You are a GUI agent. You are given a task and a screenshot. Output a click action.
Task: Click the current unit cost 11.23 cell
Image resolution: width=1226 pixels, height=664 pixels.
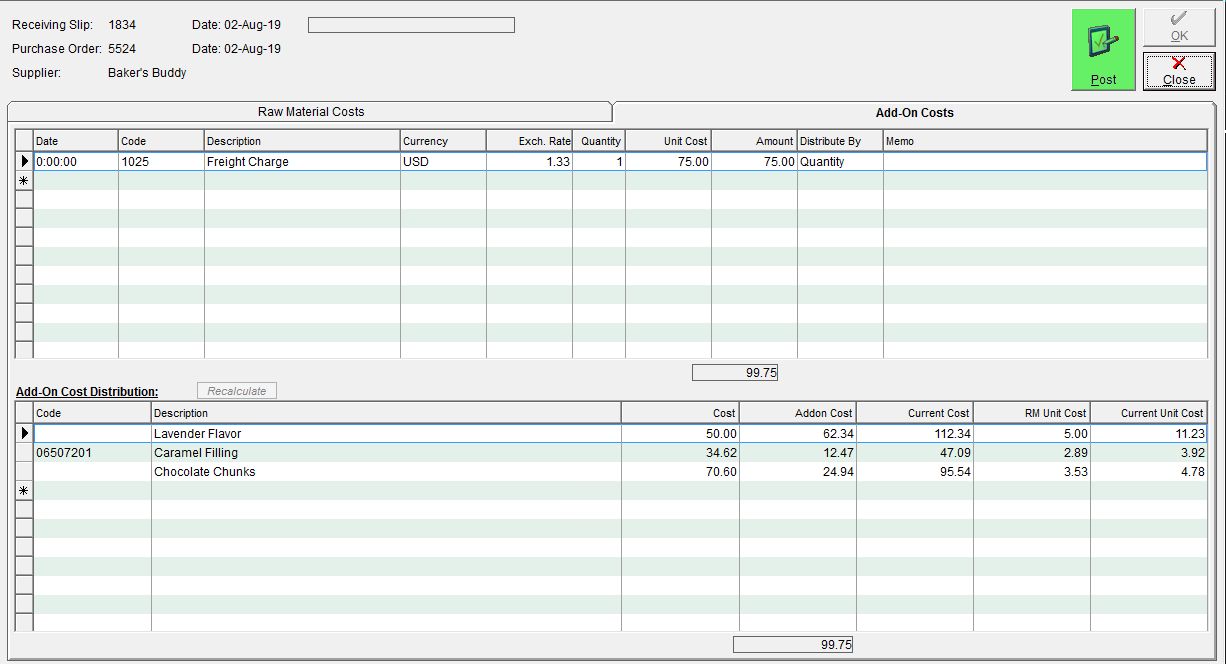pyautogui.click(x=1149, y=434)
